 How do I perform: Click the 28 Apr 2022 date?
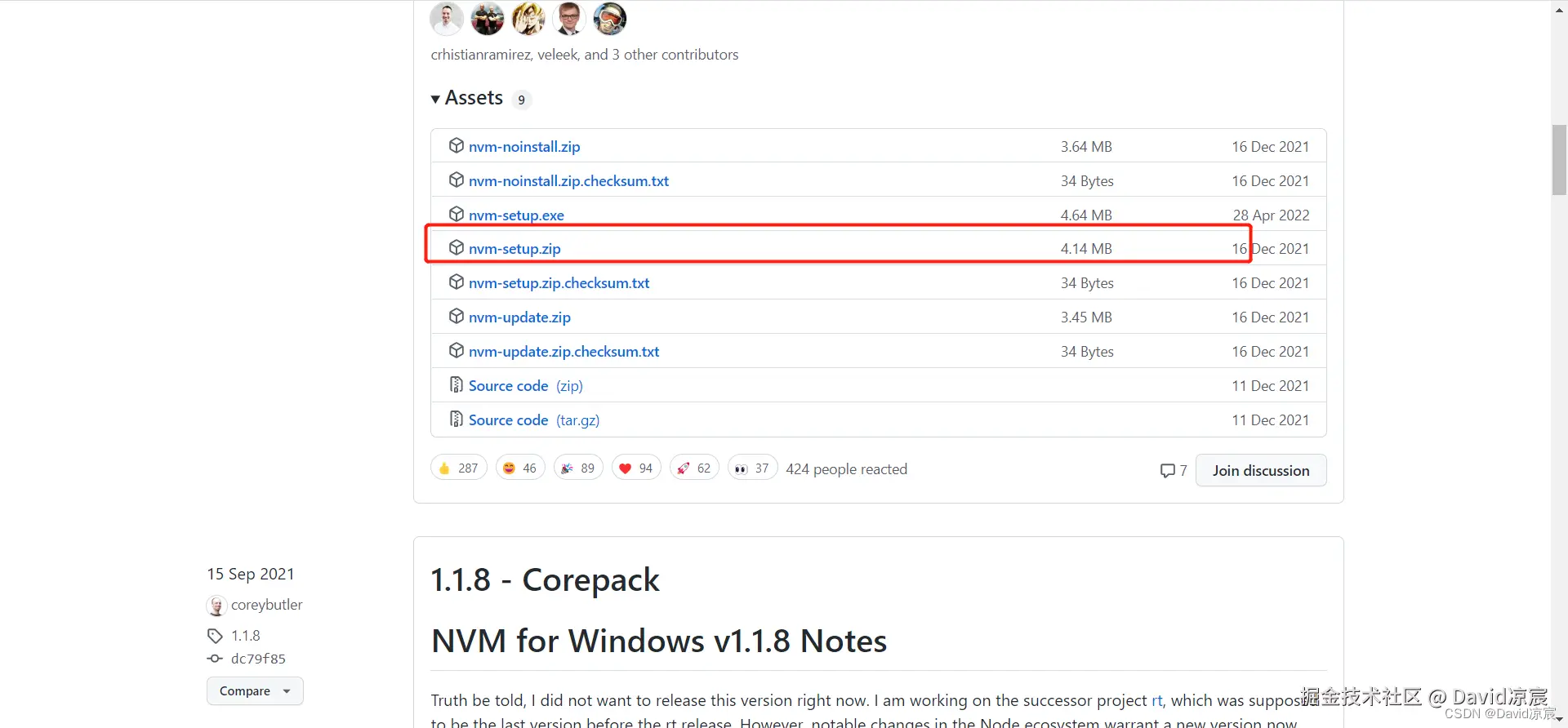pos(1271,215)
